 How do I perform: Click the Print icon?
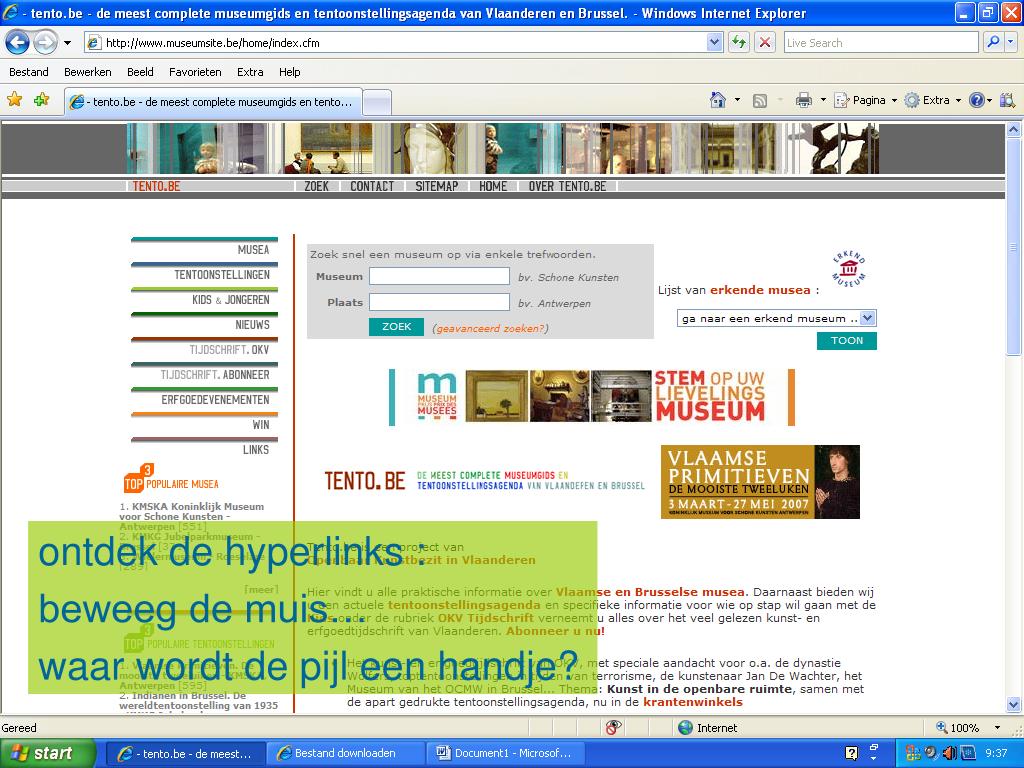[803, 100]
